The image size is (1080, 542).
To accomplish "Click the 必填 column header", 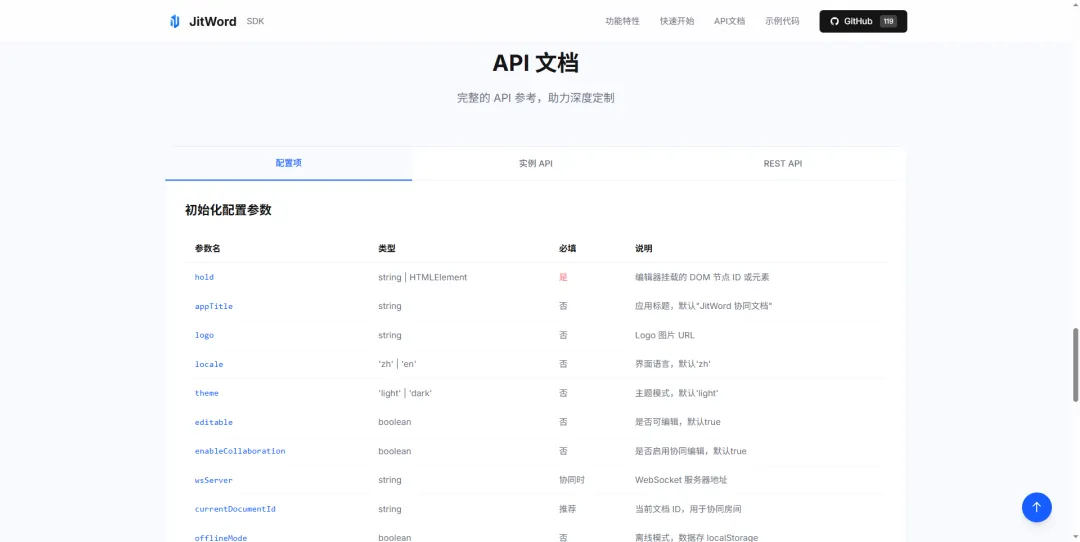I will pos(568,249).
